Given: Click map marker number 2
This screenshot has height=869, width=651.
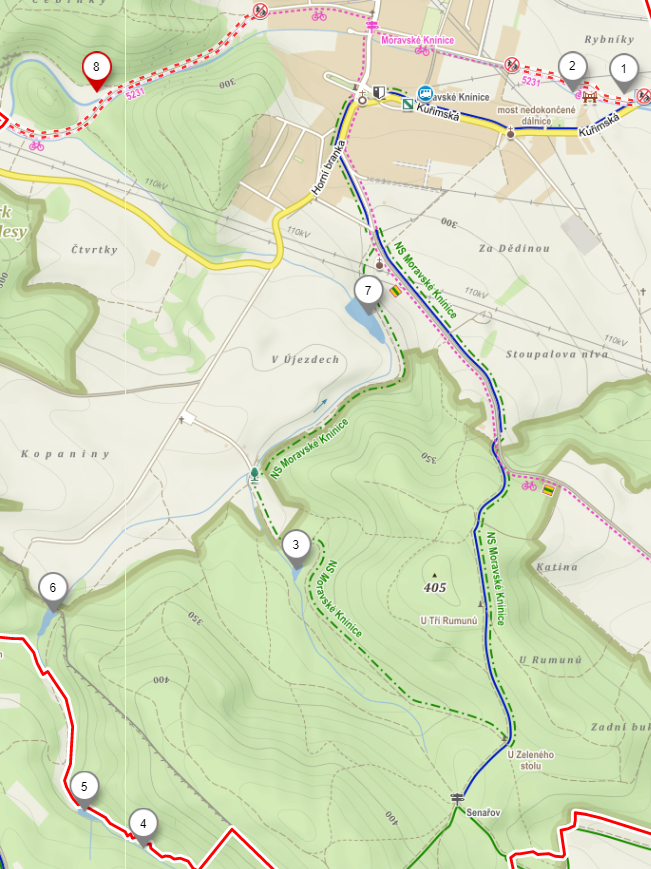Looking at the screenshot, I should pyautogui.click(x=572, y=70).
